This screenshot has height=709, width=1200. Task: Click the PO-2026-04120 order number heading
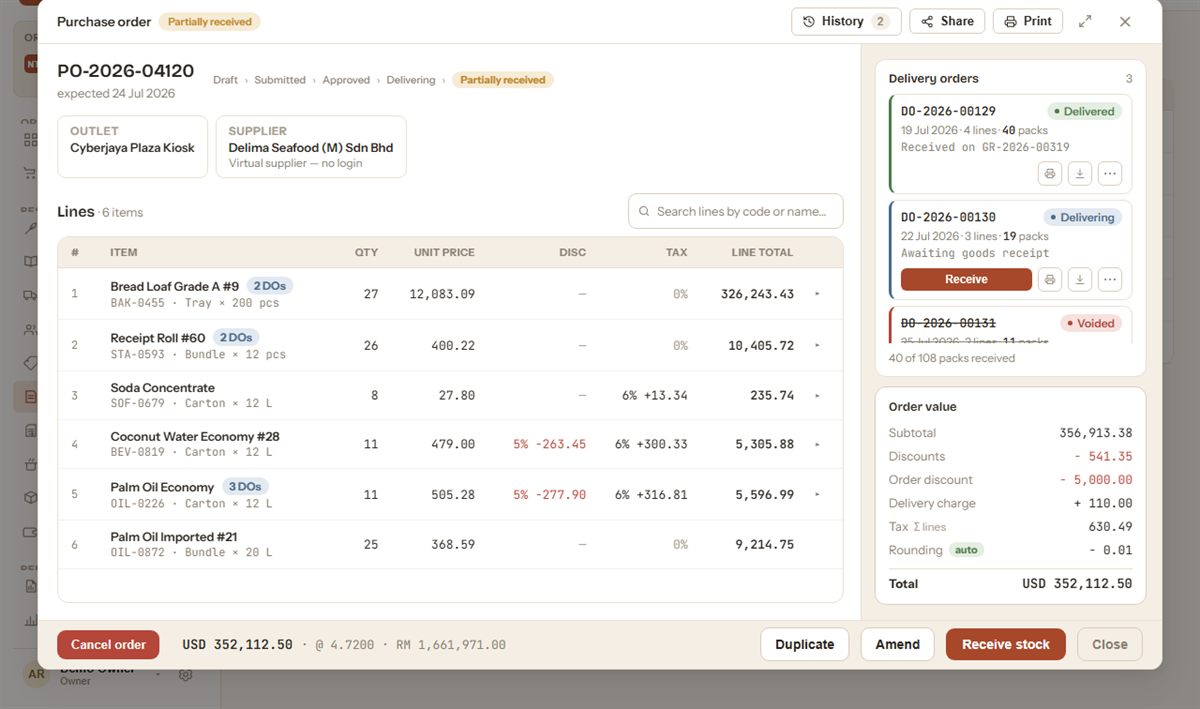(125, 71)
